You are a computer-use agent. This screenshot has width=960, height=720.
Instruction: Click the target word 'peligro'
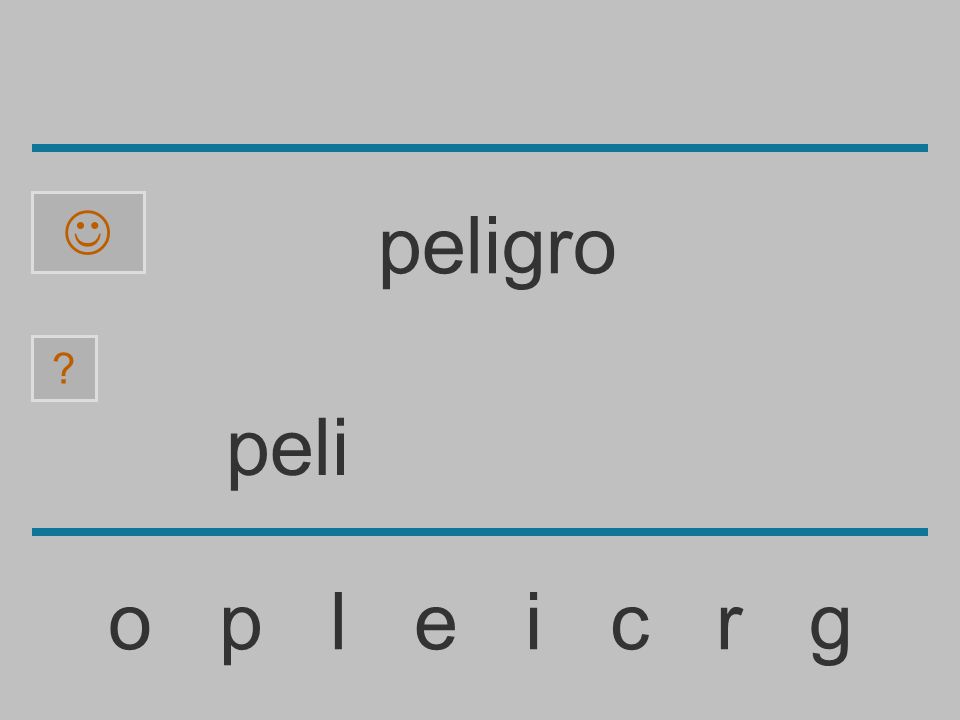tap(497, 251)
